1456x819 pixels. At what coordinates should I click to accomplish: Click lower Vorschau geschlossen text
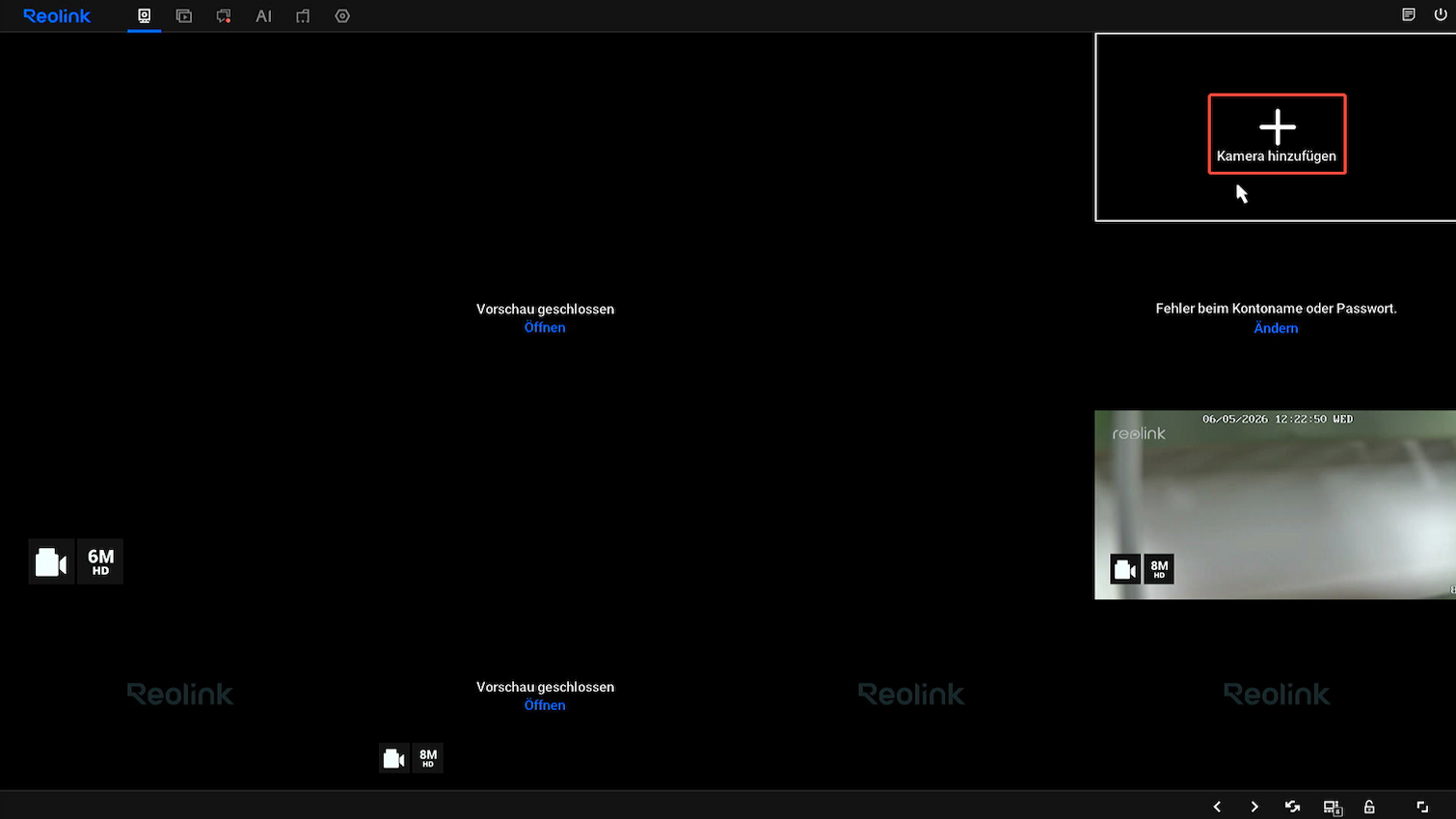pos(545,688)
